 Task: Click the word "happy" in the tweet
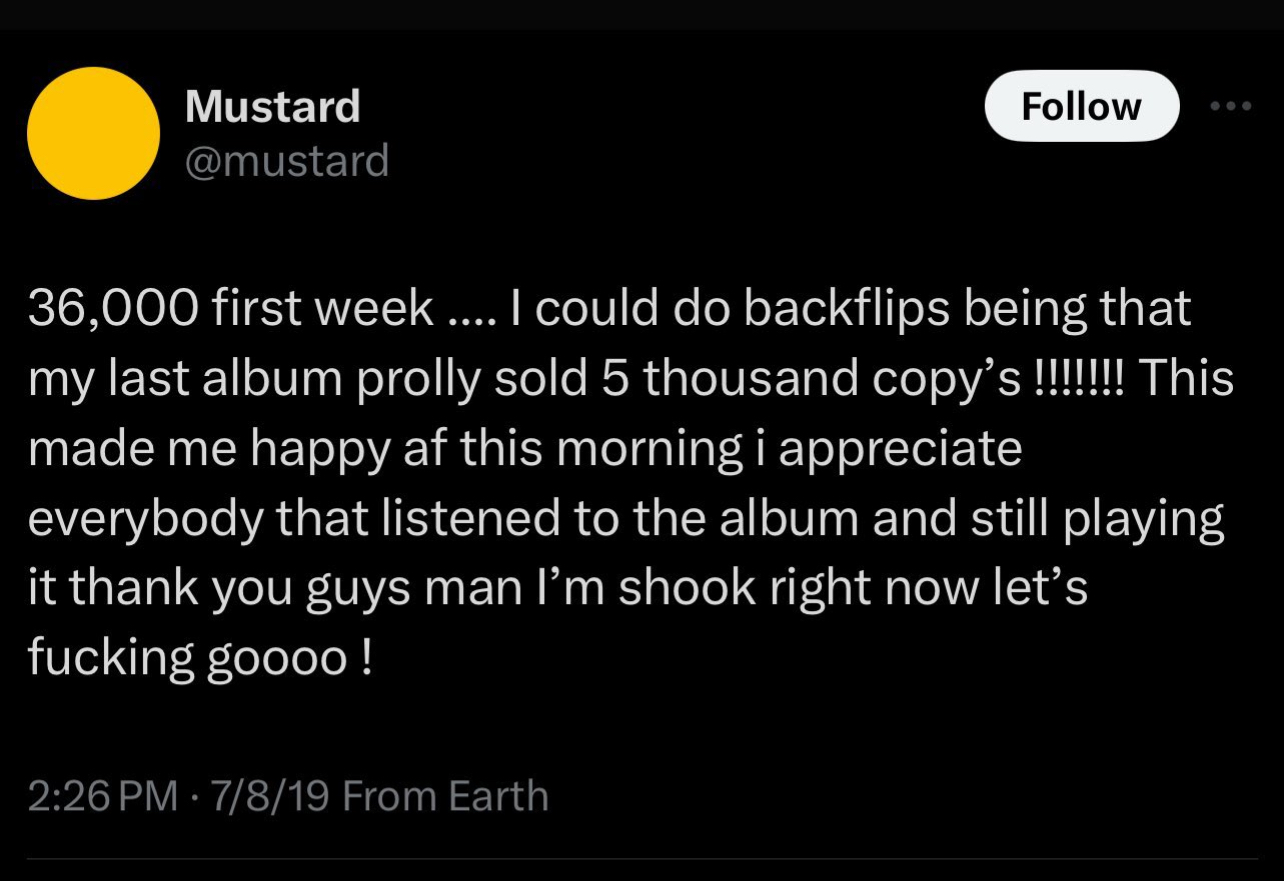coord(317,449)
